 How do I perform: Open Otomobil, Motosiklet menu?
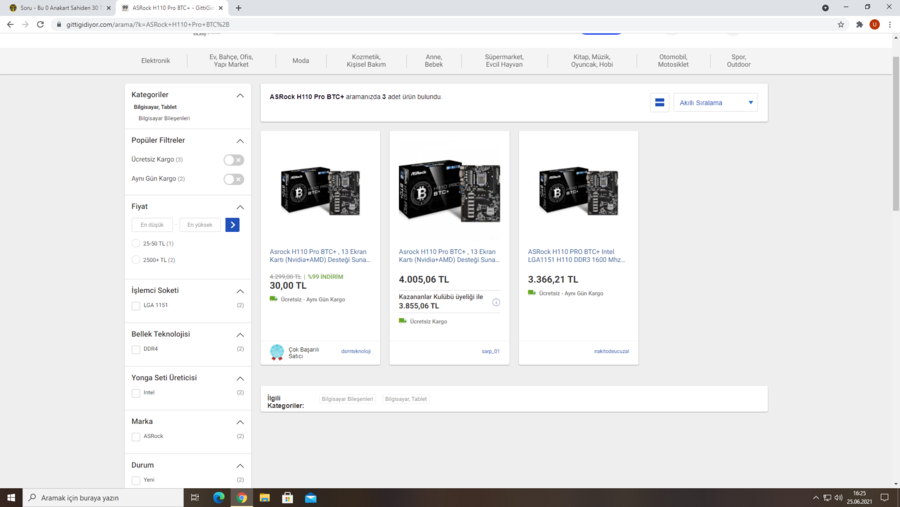(673, 61)
